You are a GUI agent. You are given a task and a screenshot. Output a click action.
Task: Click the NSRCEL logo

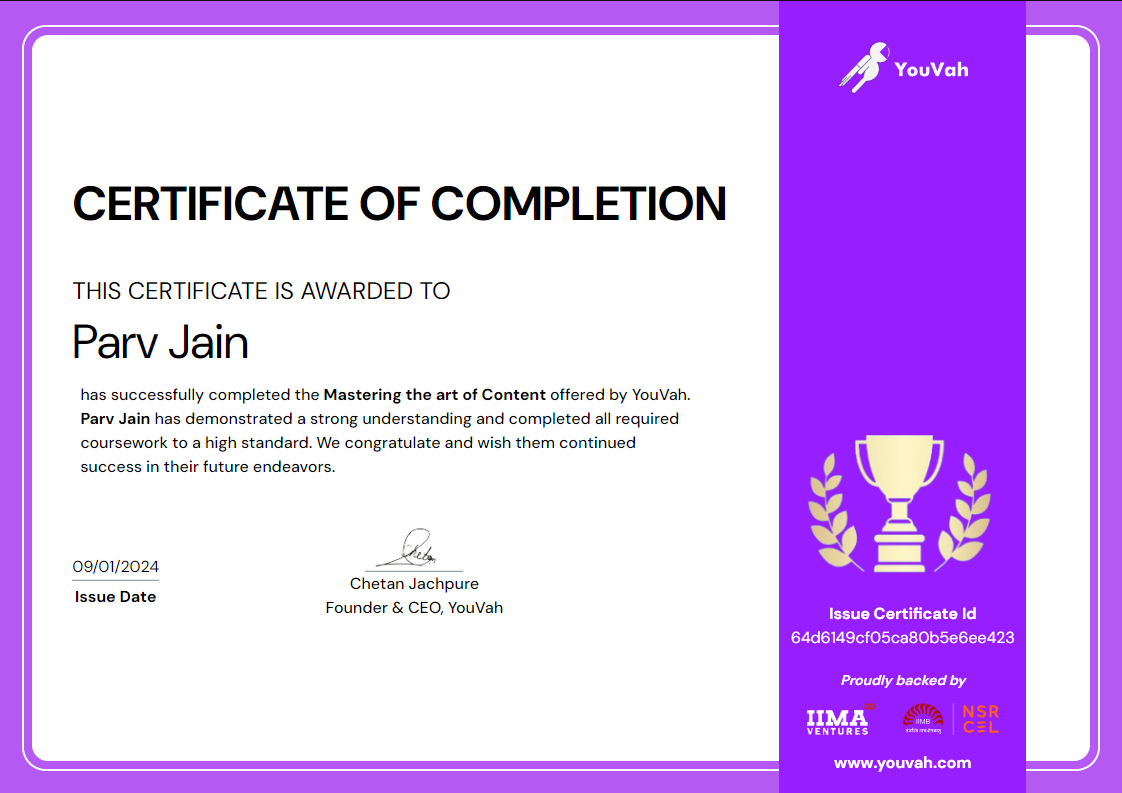point(980,719)
